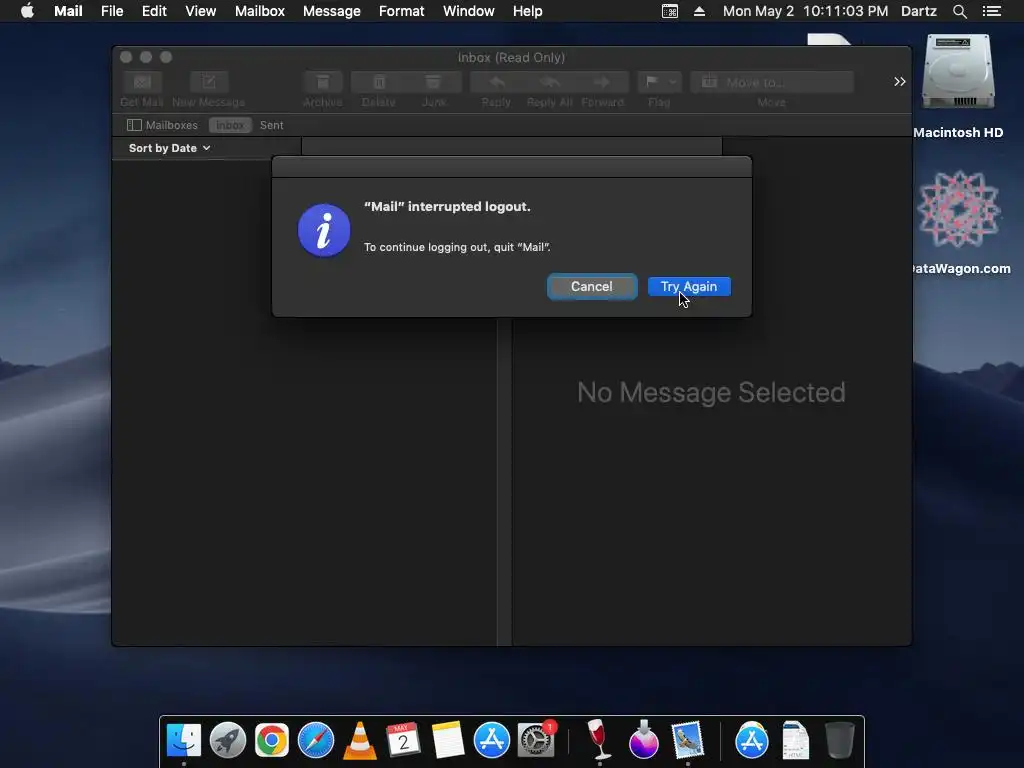Screen dimensions: 1024x768
Task: Open the View menu
Action: (200, 11)
